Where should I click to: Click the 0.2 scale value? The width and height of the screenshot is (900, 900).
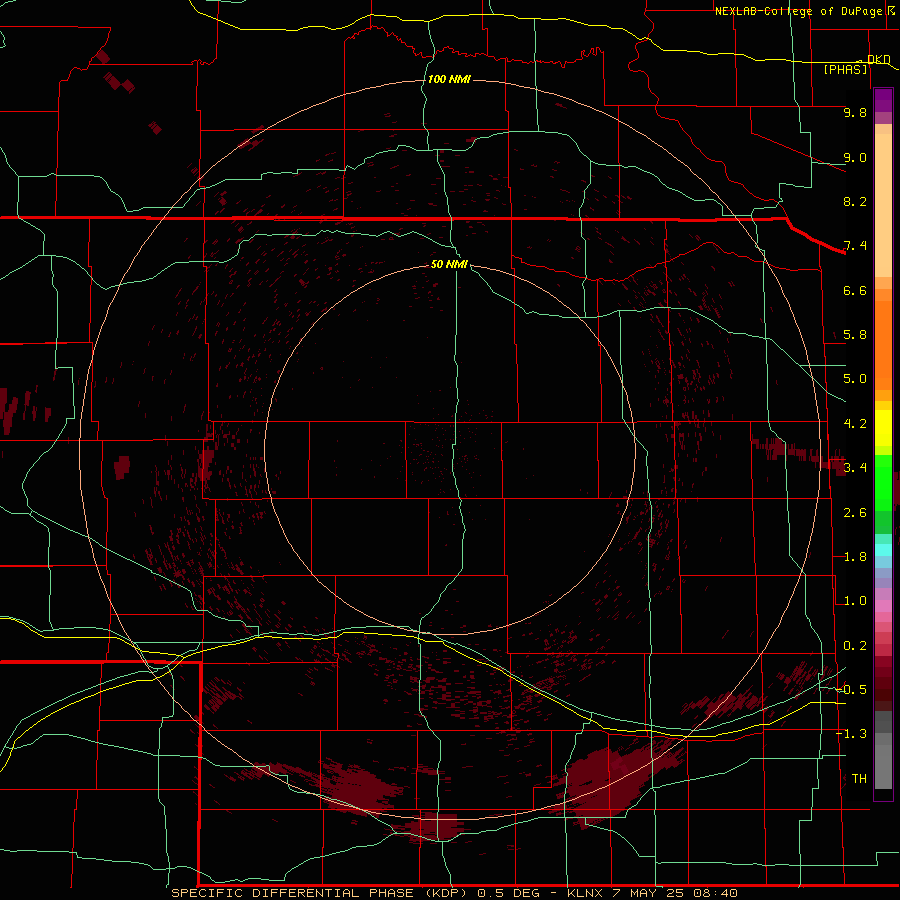(855, 646)
